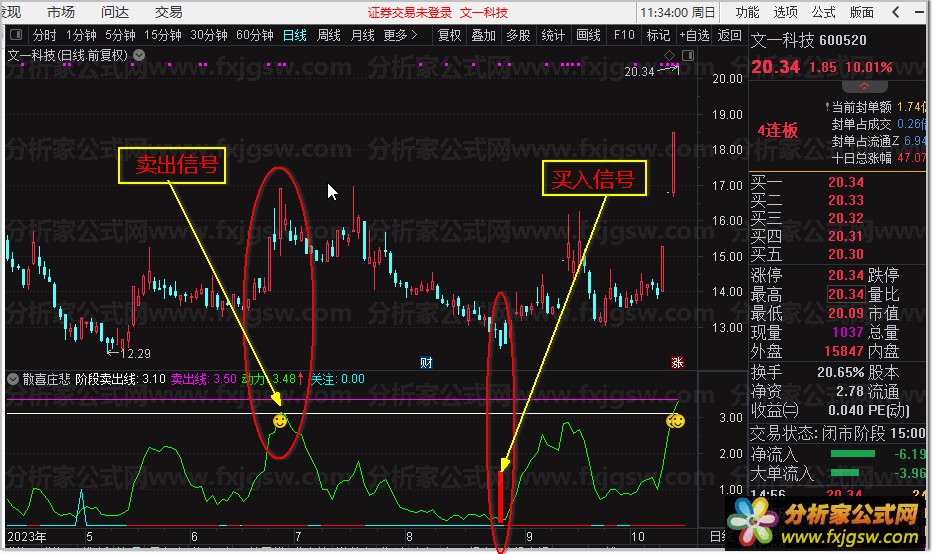Switch to 60分钟 period
The width and height of the screenshot is (935, 554).
255,35
